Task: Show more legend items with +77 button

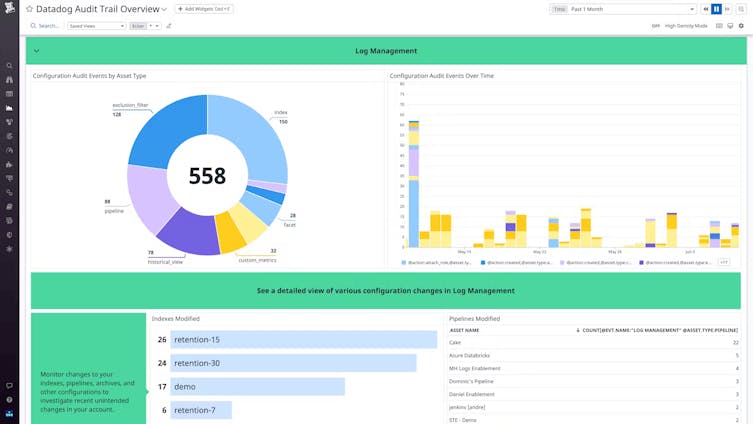Action: 723,262
